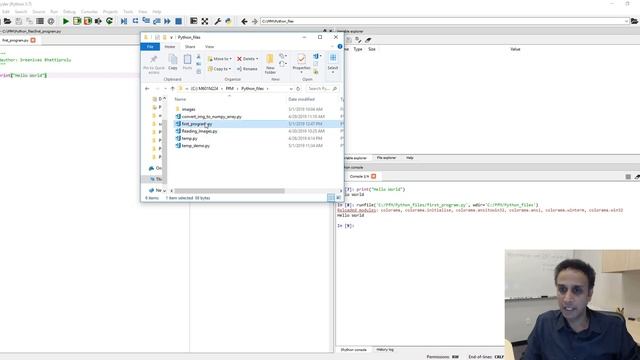Run cell and advance in Spyder toolbar
This screenshot has height=360, width=640.
[88, 21]
